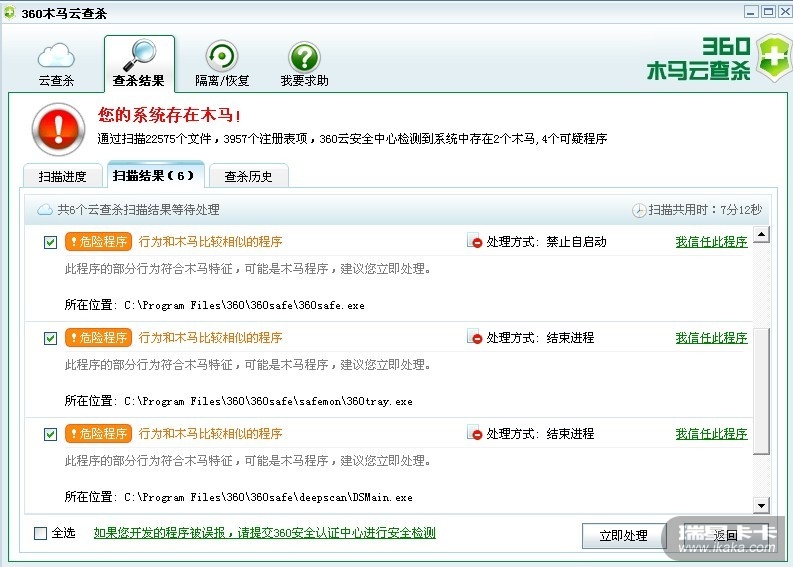This screenshot has width=793, height=567.
Task: Trust the 360tray.exe program via 我信任此程序
Action: 711,337
